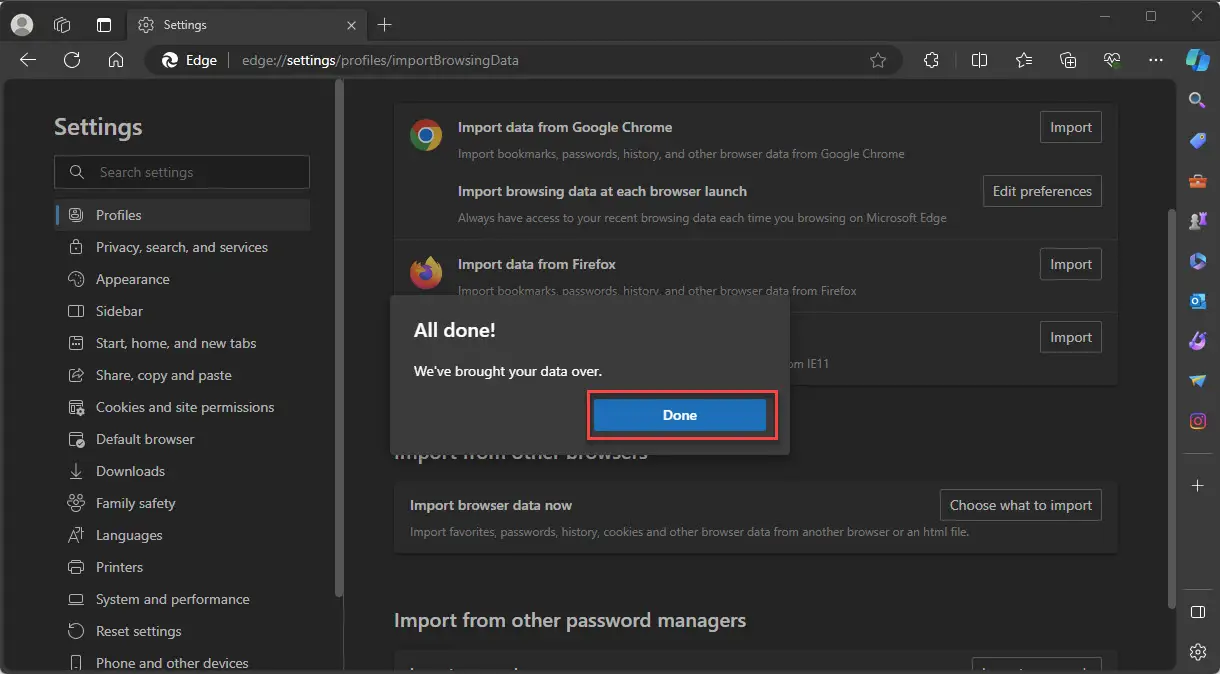Go back with the back arrow
The image size is (1220, 674).
pos(28,60)
